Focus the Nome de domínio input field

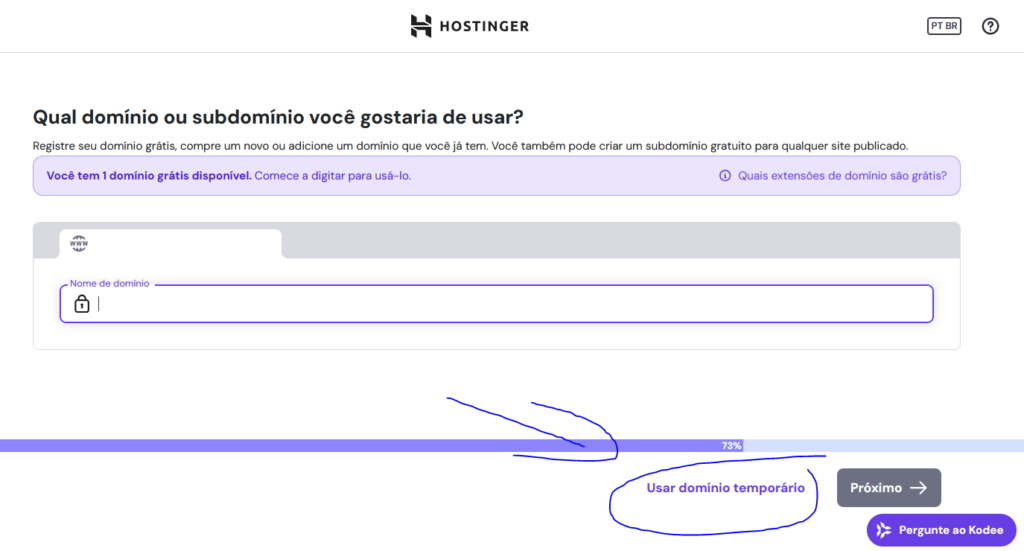tap(510, 304)
